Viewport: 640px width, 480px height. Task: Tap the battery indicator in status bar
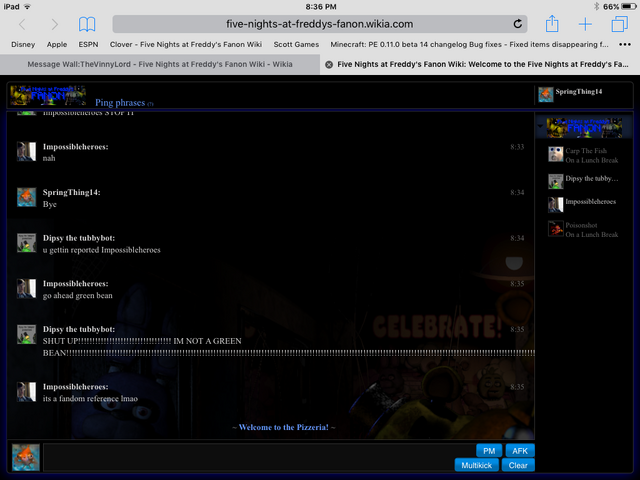click(x=629, y=7)
